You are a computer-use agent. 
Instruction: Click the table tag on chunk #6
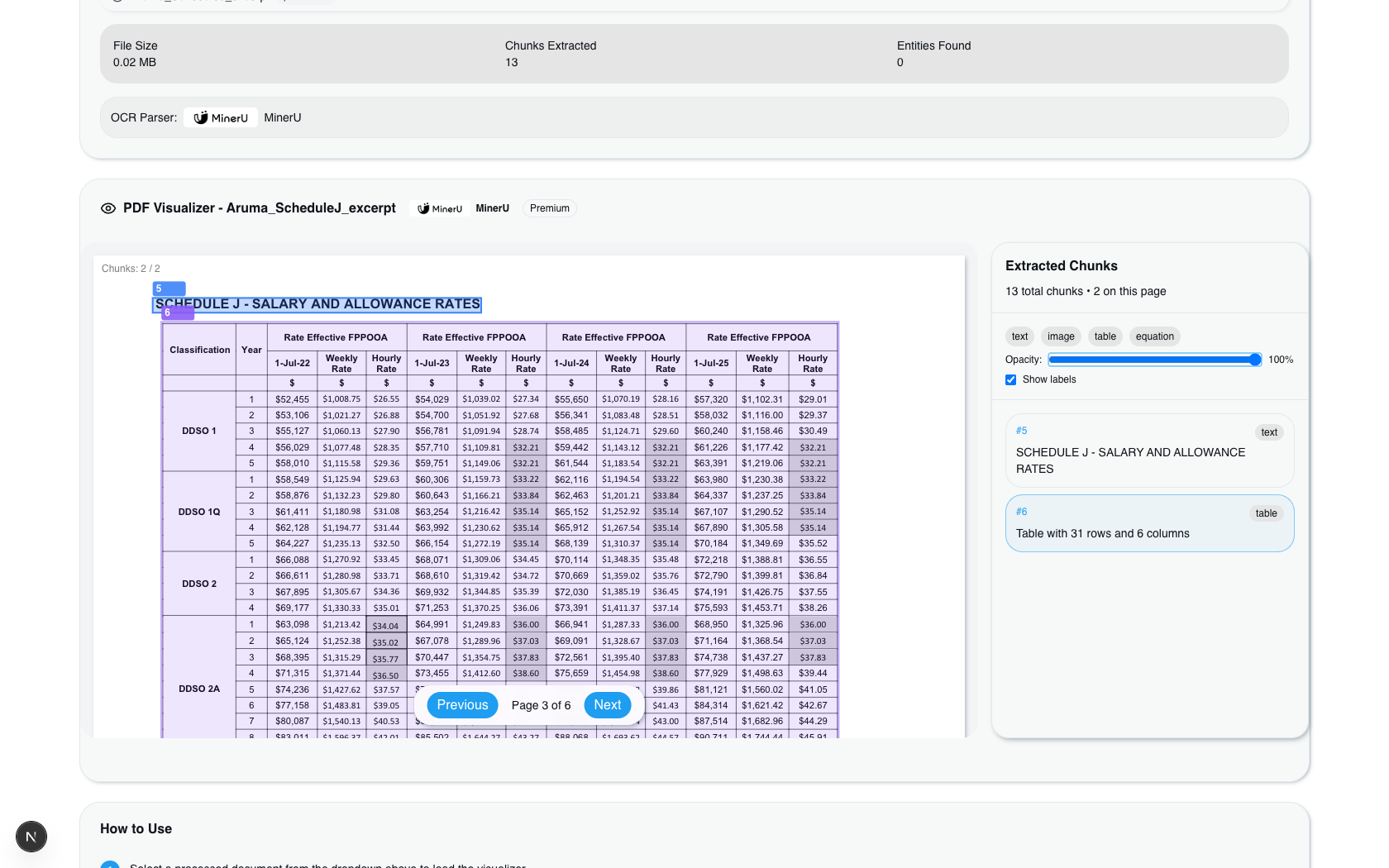[1266, 513]
